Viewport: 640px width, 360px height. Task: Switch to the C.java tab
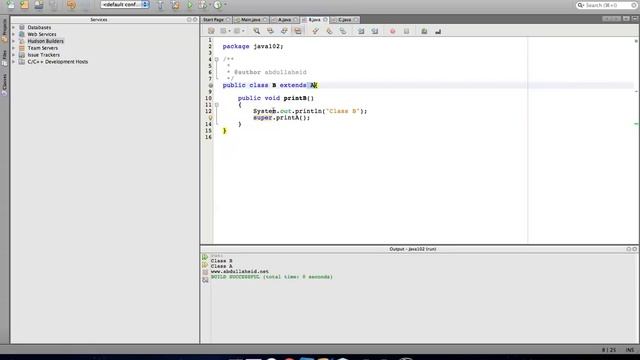(x=344, y=20)
